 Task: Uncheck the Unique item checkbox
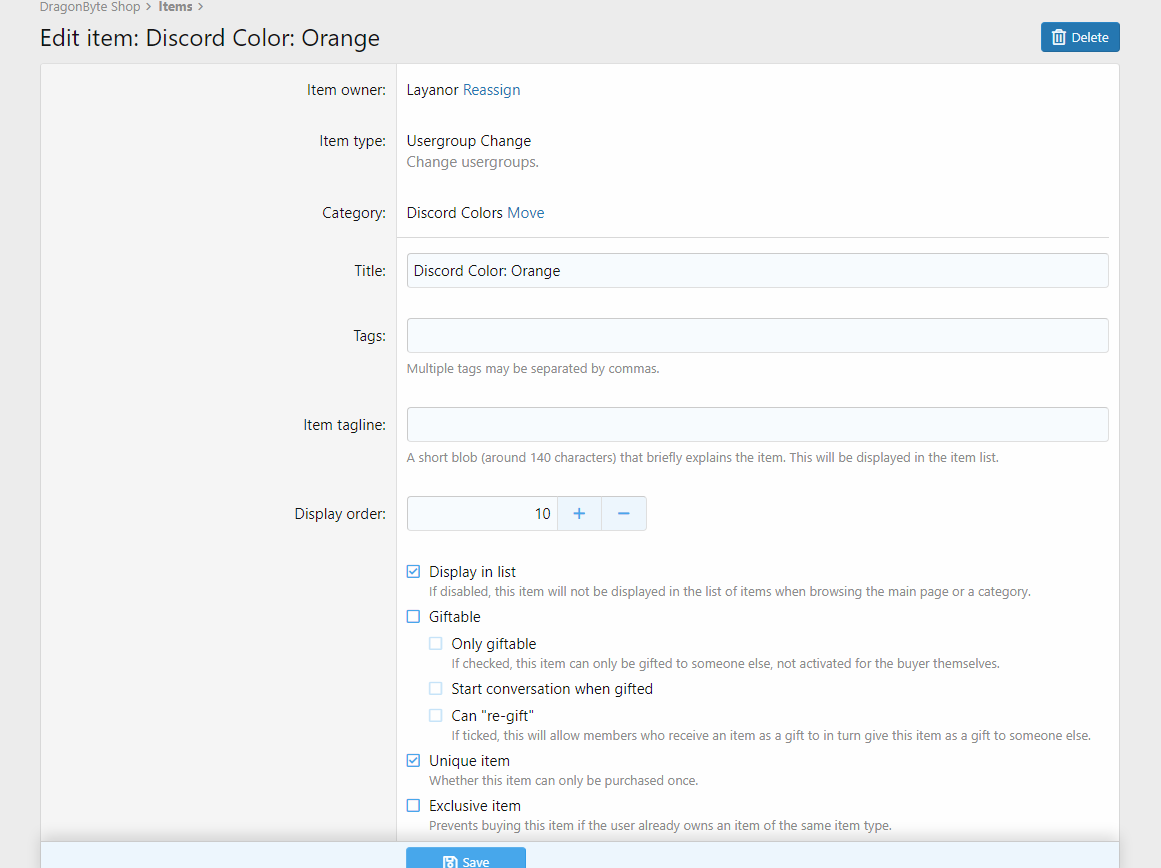coord(413,761)
